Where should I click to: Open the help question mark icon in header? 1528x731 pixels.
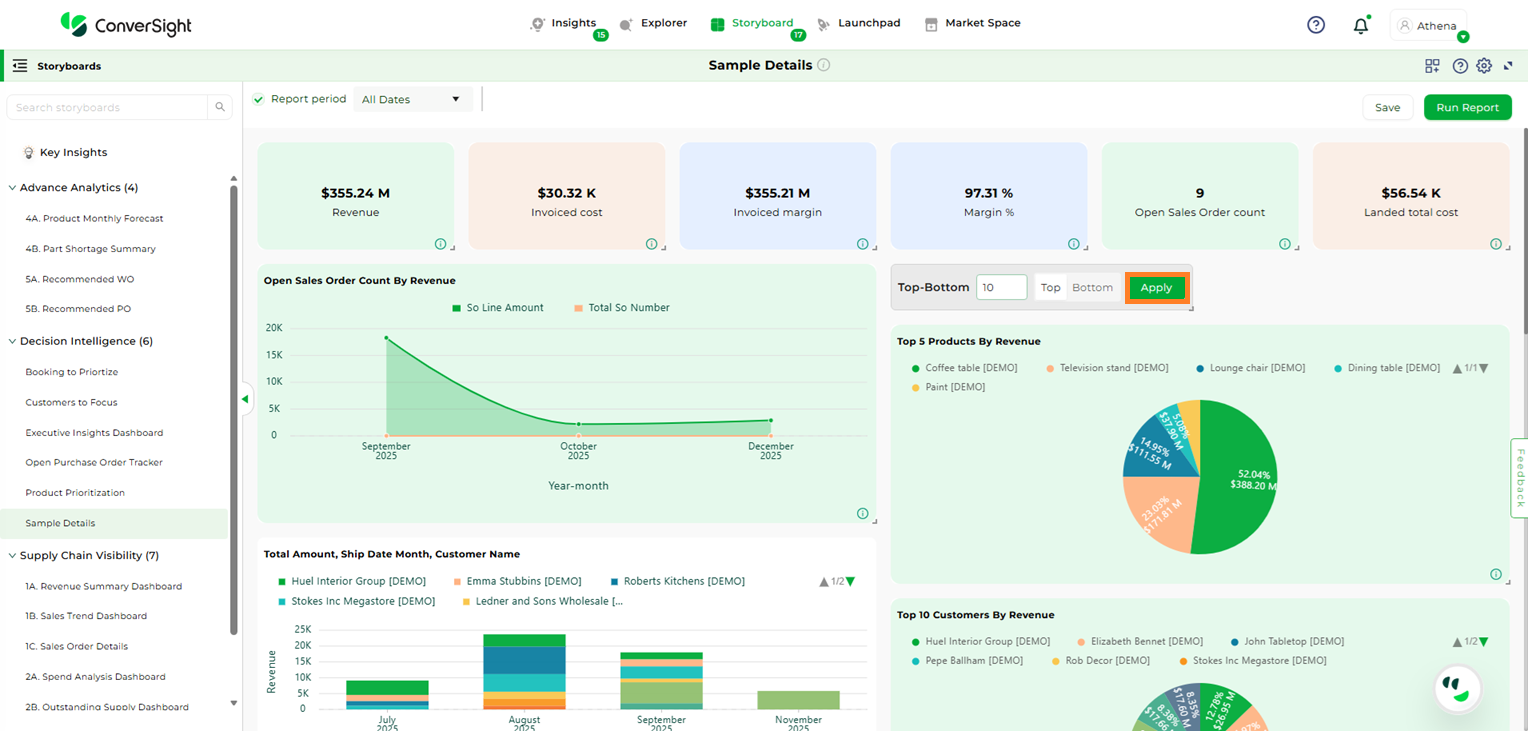pyautogui.click(x=1316, y=25)
